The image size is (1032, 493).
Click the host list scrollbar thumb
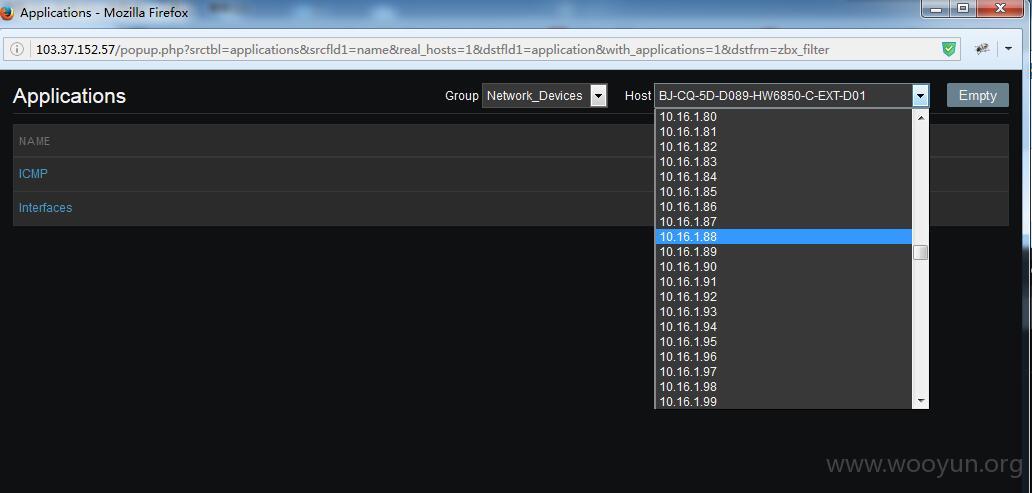[x=921, y=252]
